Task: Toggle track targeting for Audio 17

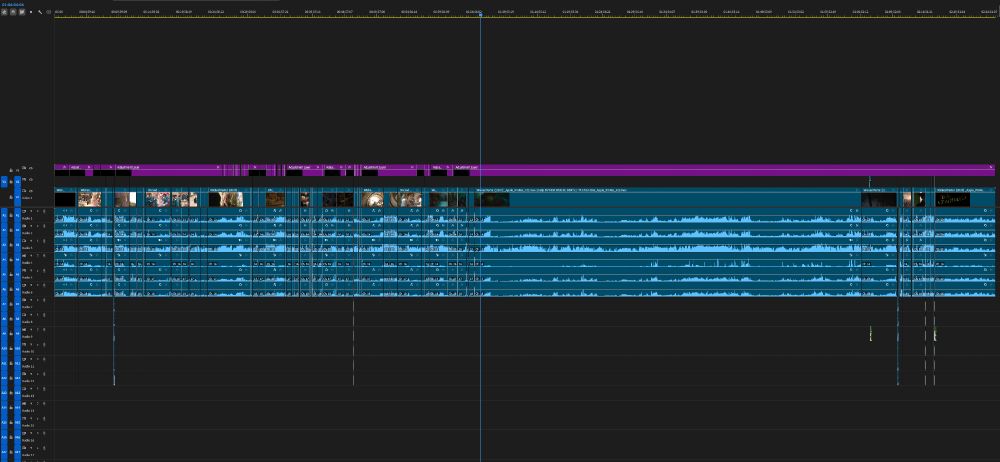Action: click(x=17, y=452)
